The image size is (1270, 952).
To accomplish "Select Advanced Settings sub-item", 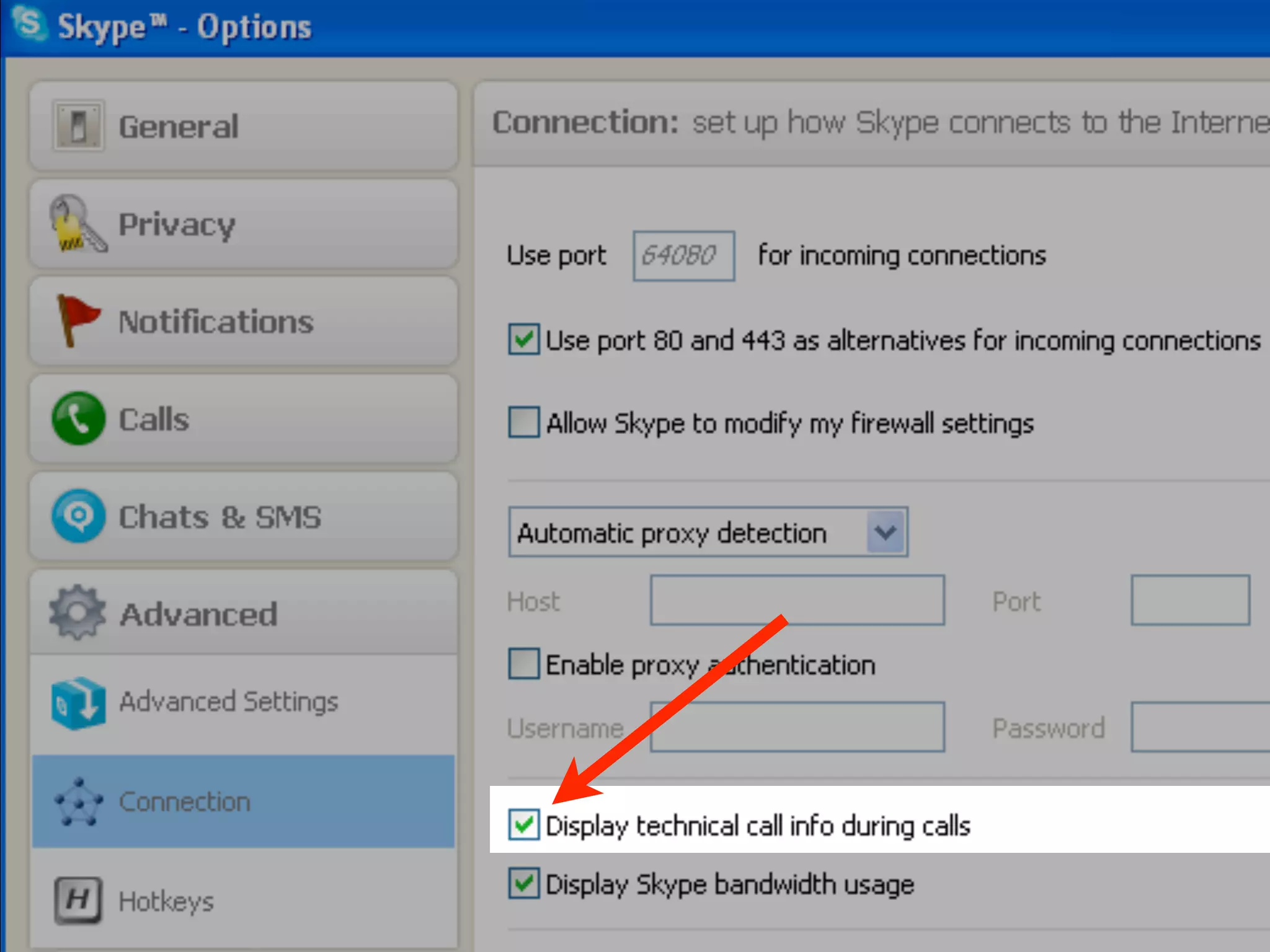I will pos(243,703).
